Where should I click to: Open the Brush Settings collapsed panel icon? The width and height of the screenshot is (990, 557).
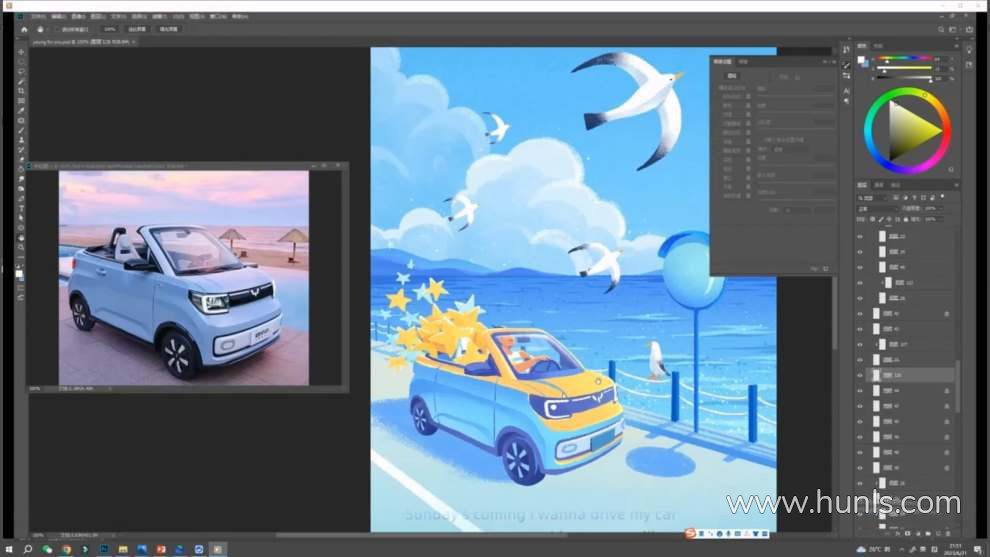(x=846, y=66)
